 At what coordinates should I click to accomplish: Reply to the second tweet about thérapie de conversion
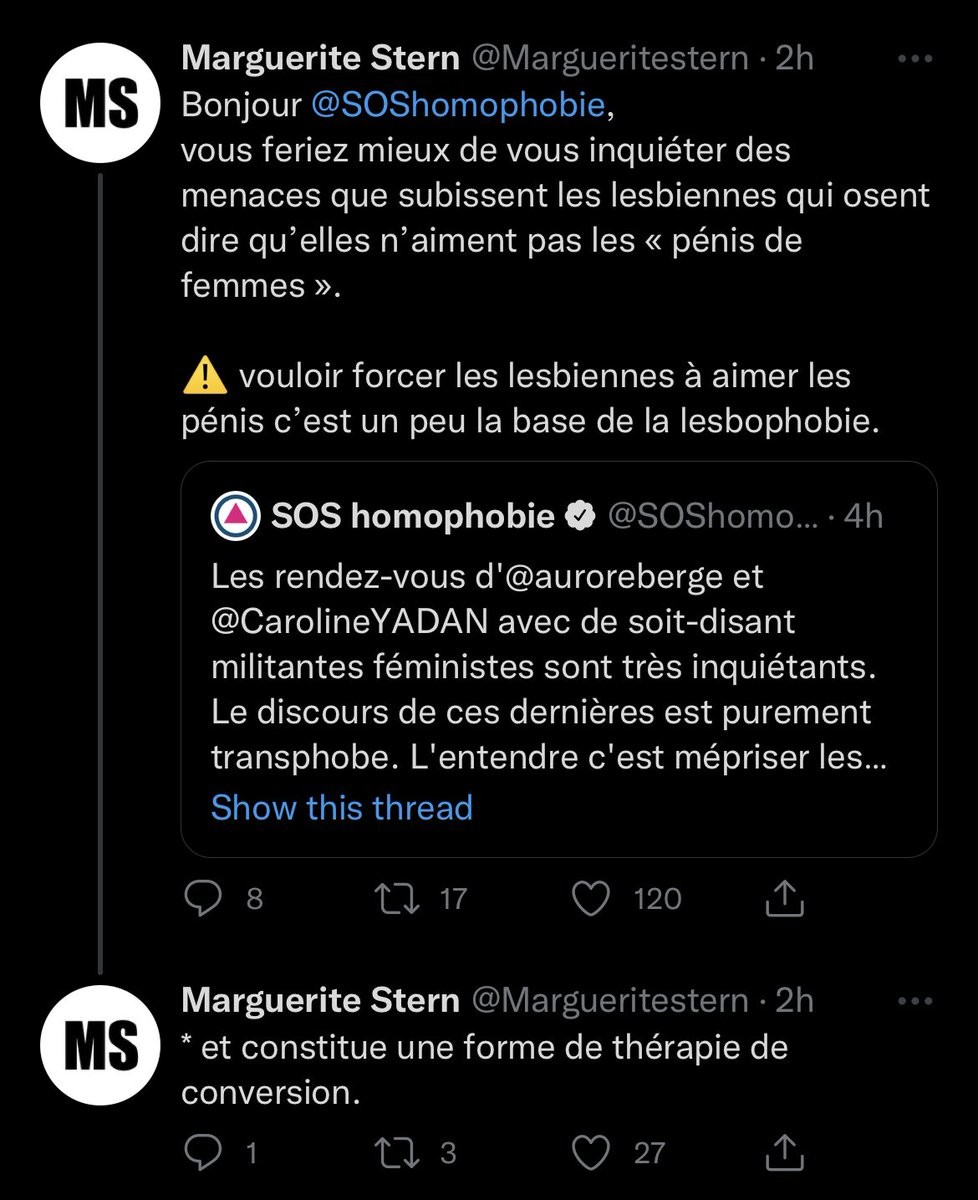pos(205,1152)
